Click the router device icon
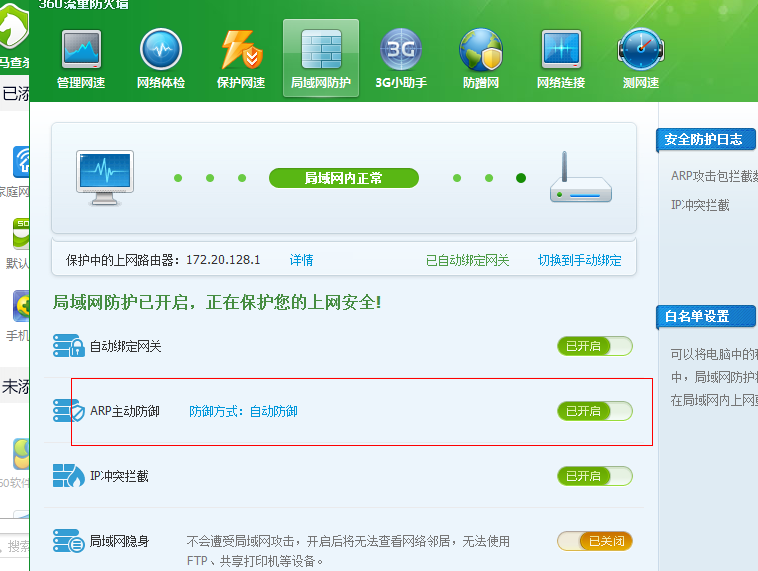Viewport: 758px width, 571px height. [x=580, y=179]
